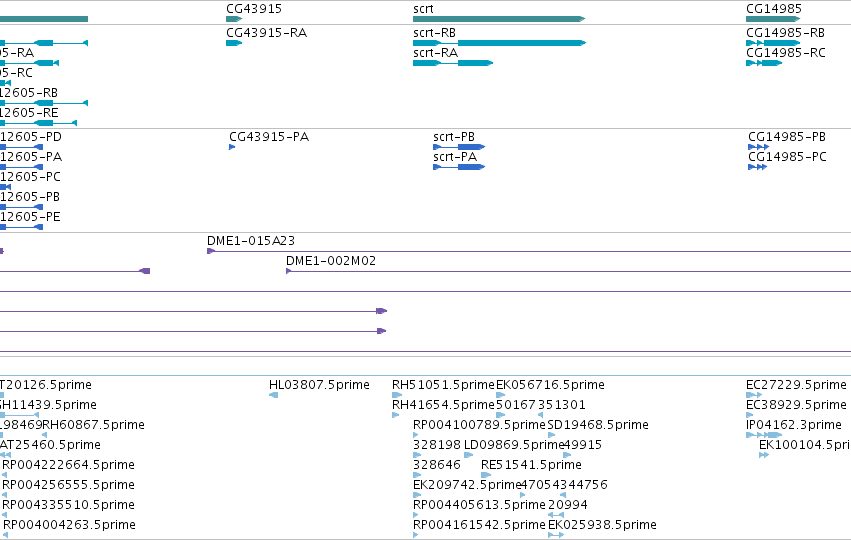
Task: Select the IP04162.3prime EST glyph
Action: 764,435
